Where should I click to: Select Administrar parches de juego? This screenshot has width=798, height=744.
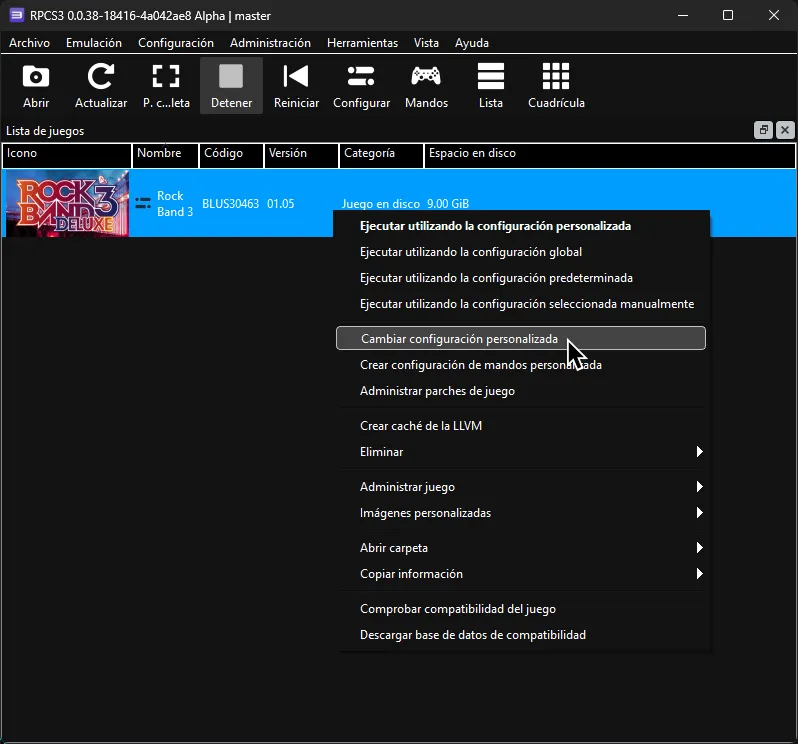point(521,391)
